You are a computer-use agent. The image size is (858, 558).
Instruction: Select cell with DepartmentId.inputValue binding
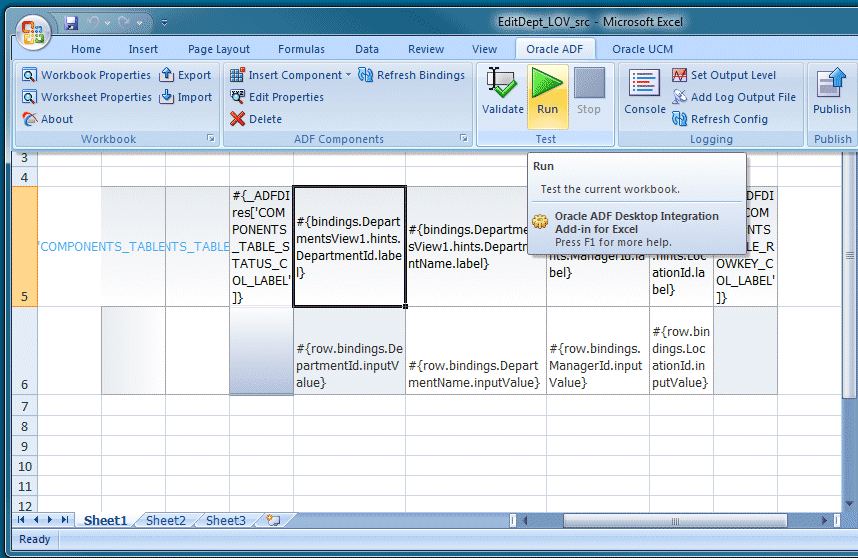350,351
